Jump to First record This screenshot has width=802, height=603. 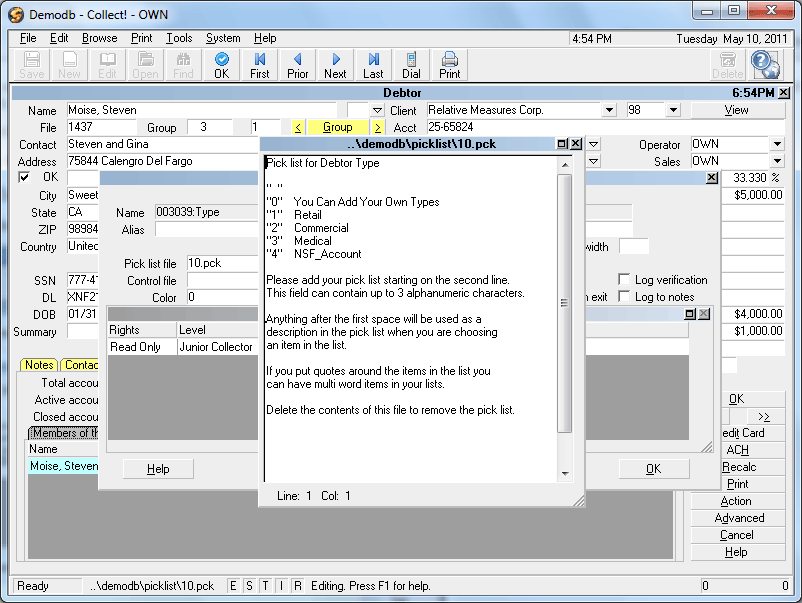[259, 65]
